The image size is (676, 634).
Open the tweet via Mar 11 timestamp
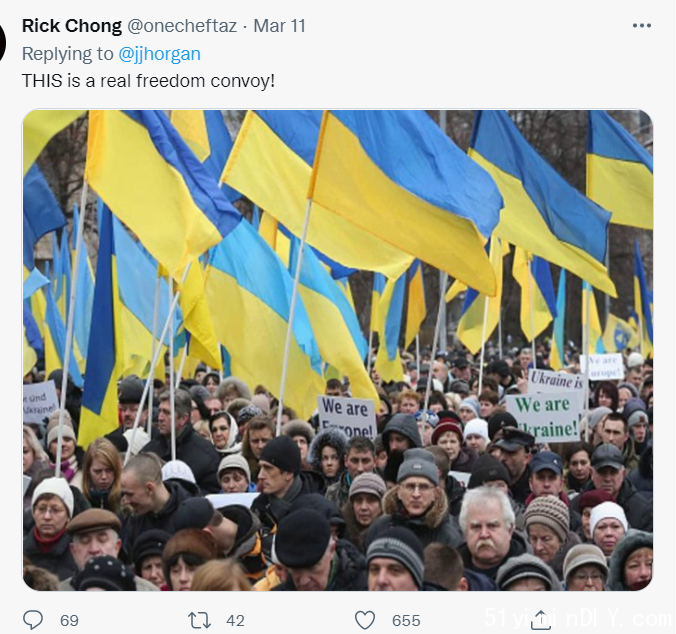(x=279, y=26)
